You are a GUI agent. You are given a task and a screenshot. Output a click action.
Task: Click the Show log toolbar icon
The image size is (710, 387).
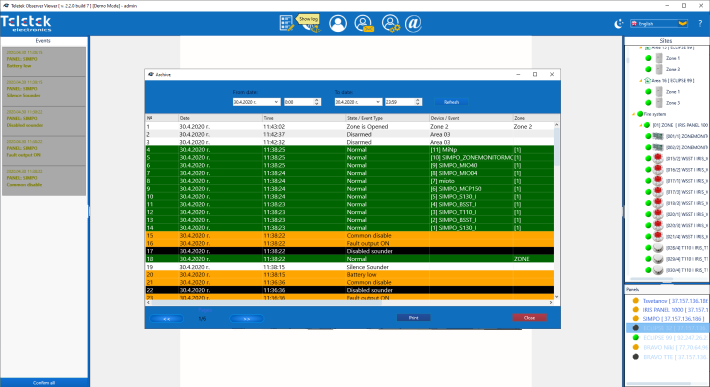click(x=312, y=26)
